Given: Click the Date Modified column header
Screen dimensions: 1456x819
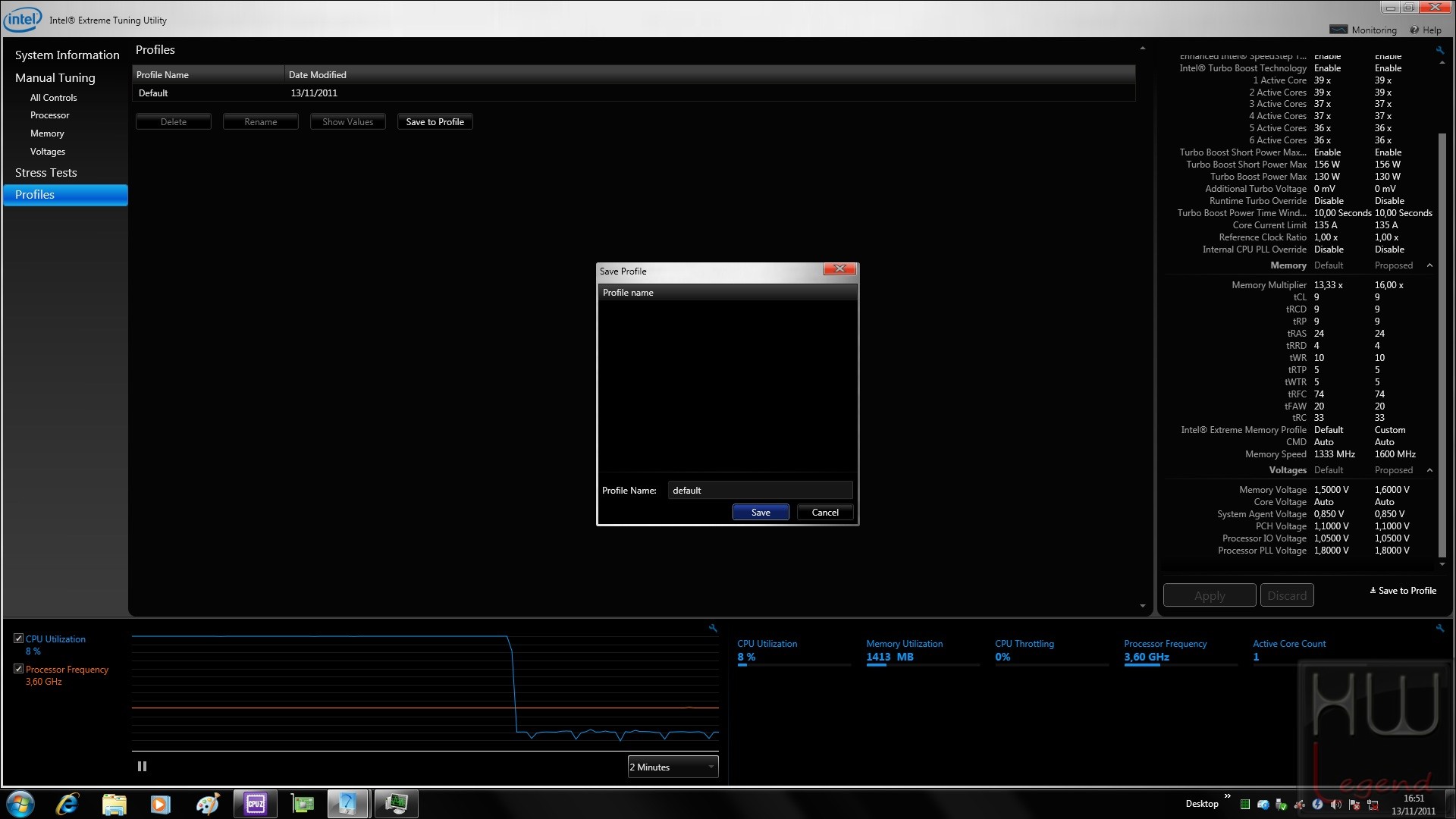Looking at the screenshot, I should coord(710,75).
